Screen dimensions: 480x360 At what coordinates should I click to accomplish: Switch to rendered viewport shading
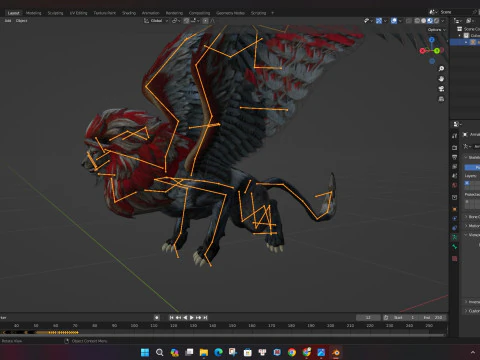coord(436,21)
